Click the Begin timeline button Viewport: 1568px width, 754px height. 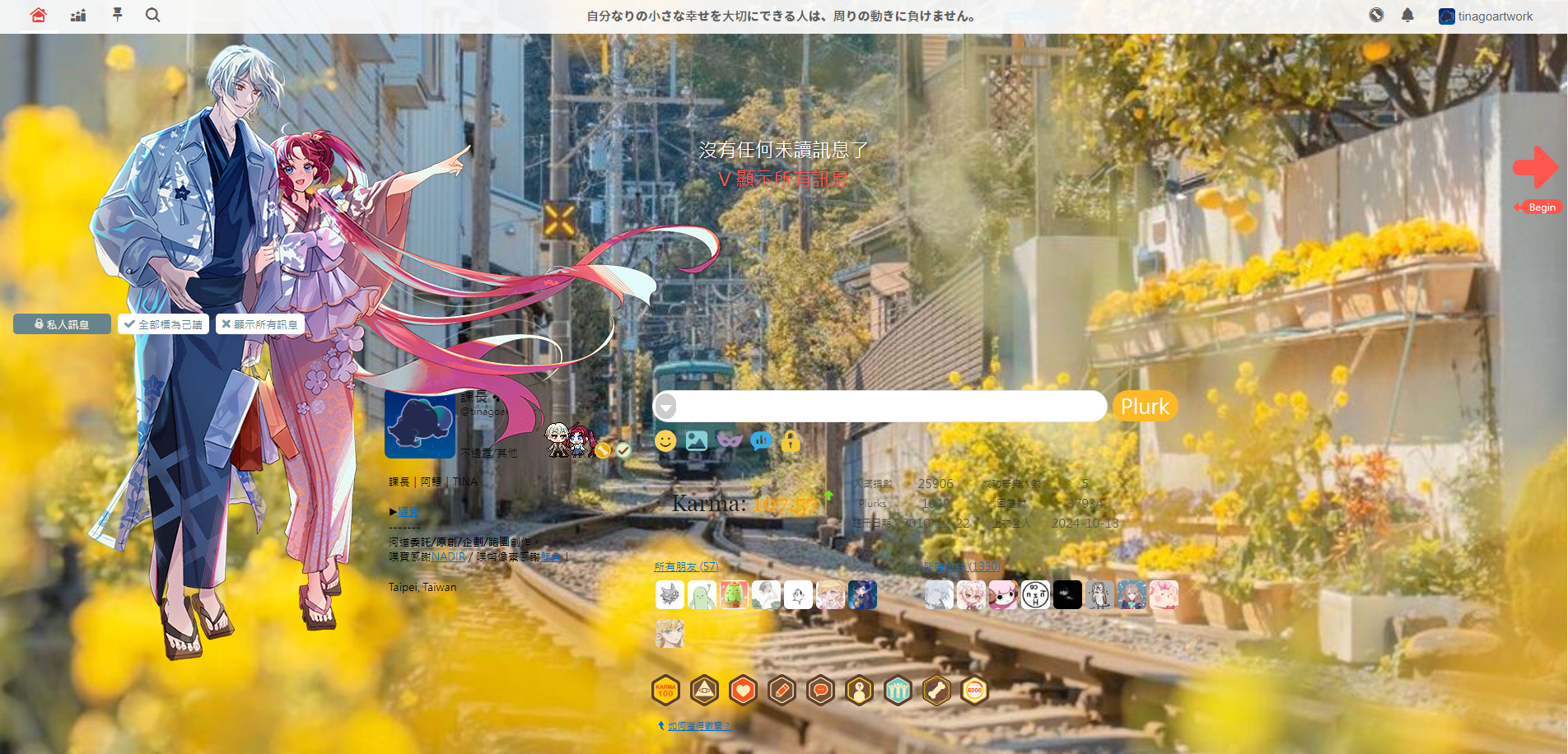[1541, 207]
